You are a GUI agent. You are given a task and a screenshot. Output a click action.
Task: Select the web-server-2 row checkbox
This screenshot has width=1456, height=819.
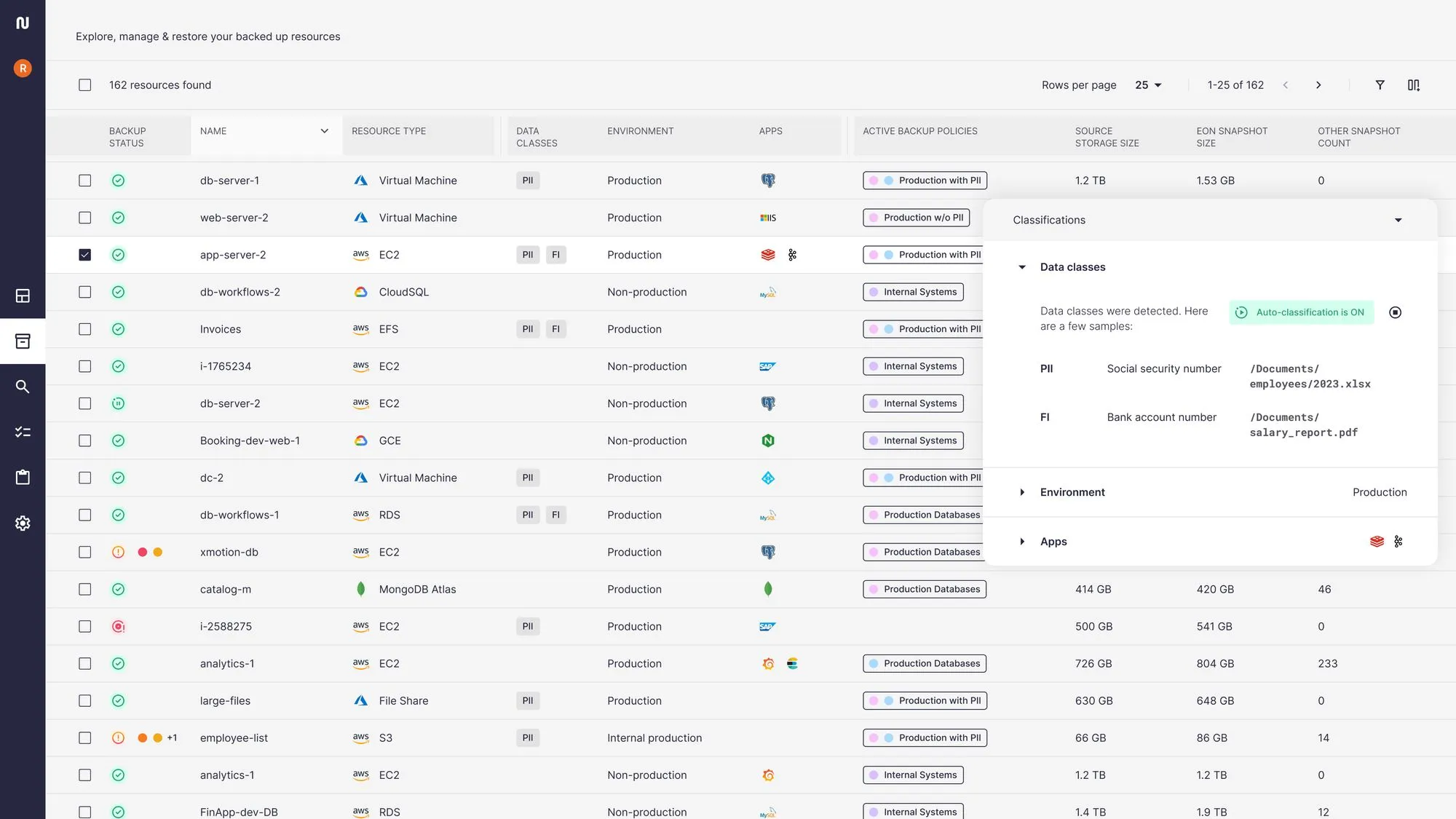coord(85,218)
